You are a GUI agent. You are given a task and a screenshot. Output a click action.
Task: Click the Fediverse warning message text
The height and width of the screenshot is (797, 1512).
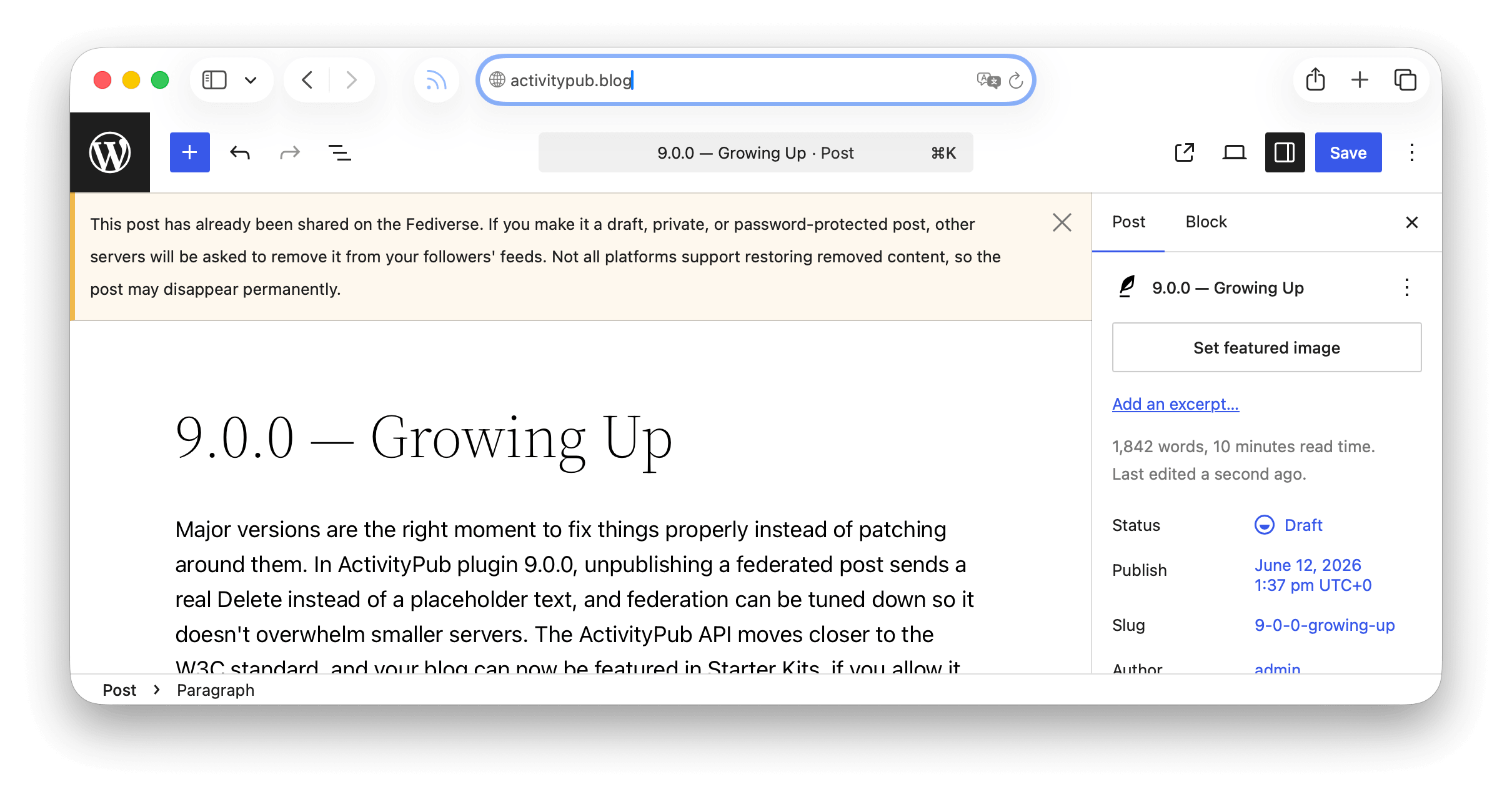pos(545,257)
